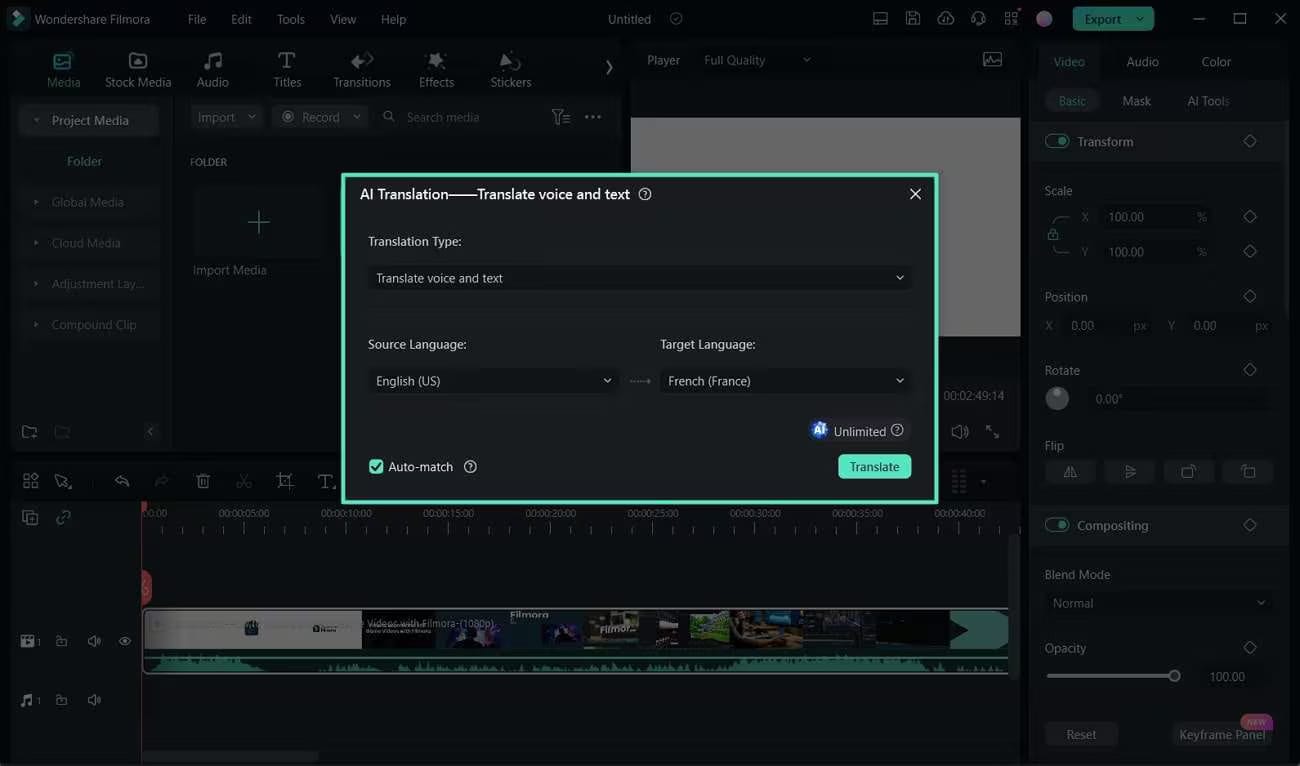Open the Import dropdown
The height and width of the screenshot is (766, 1300).
227,117
